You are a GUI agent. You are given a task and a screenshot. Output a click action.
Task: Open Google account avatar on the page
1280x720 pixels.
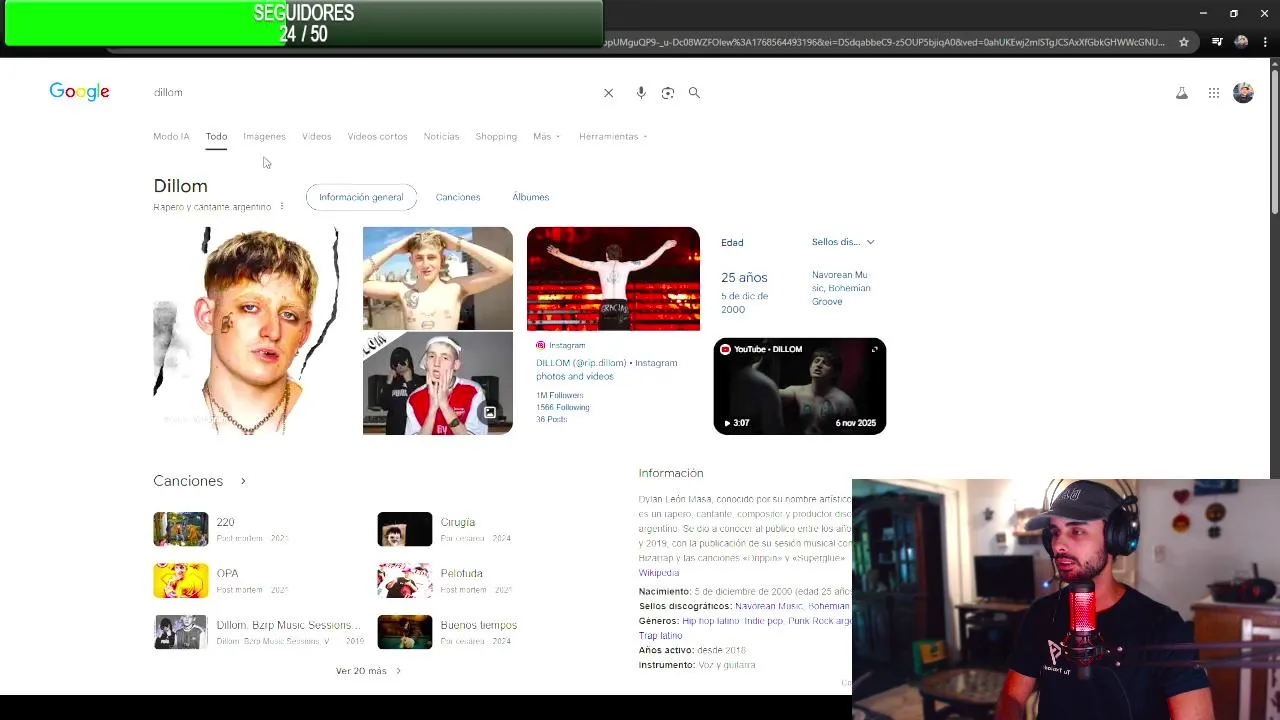point(1243,93)
